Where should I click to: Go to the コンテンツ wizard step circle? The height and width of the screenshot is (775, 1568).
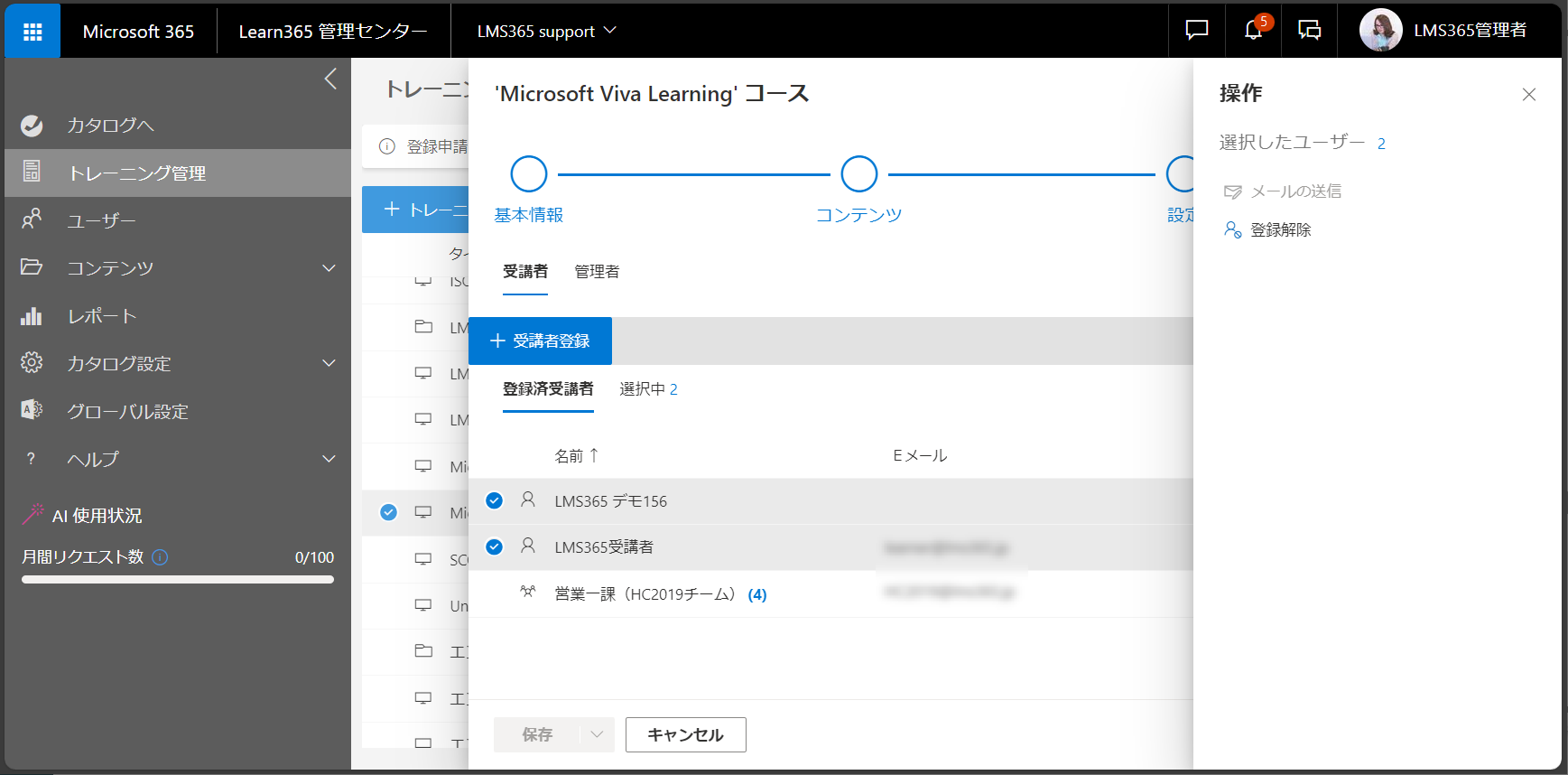click(x=859, y=174)
